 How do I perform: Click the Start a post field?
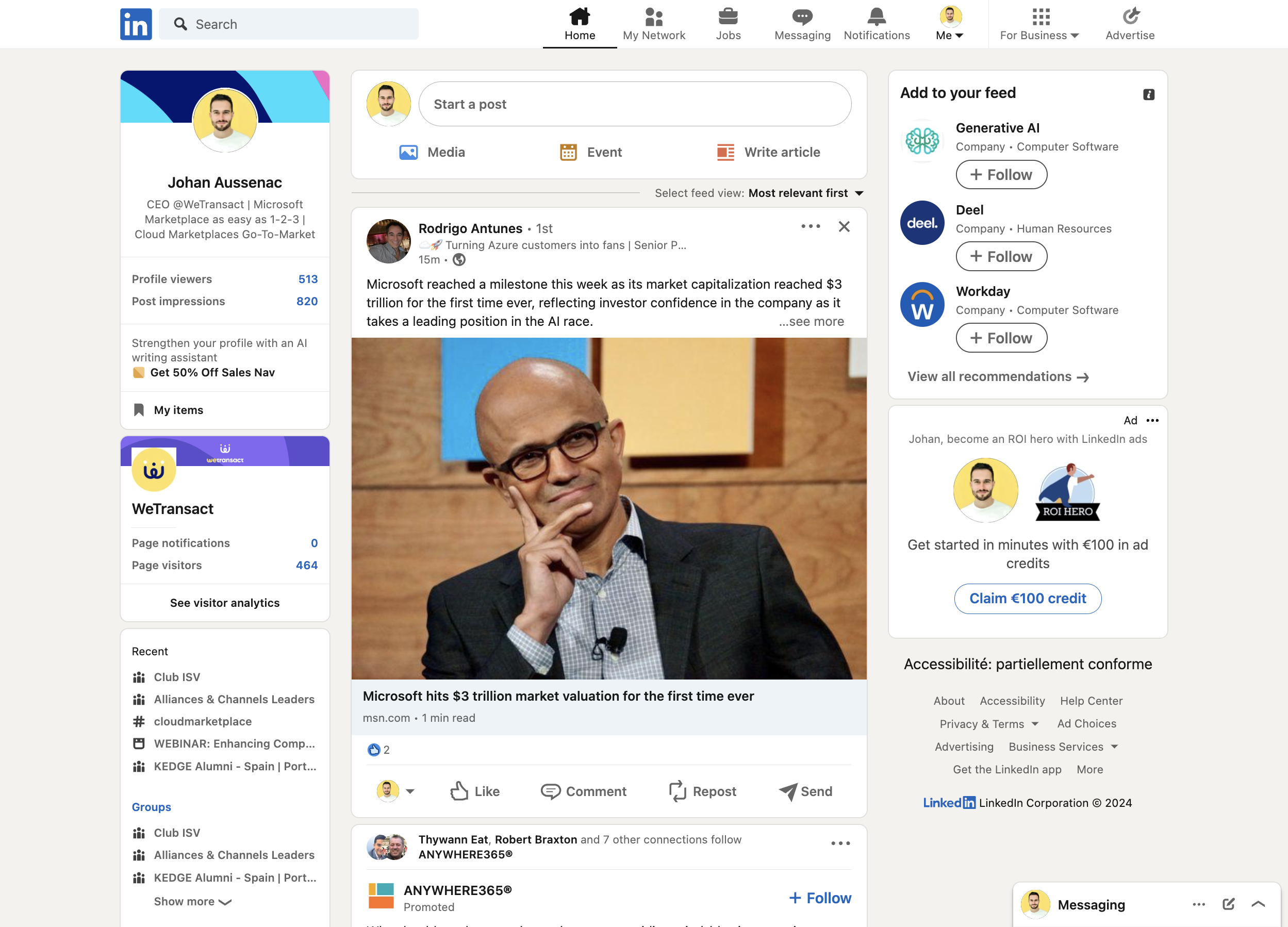[634, 104]
